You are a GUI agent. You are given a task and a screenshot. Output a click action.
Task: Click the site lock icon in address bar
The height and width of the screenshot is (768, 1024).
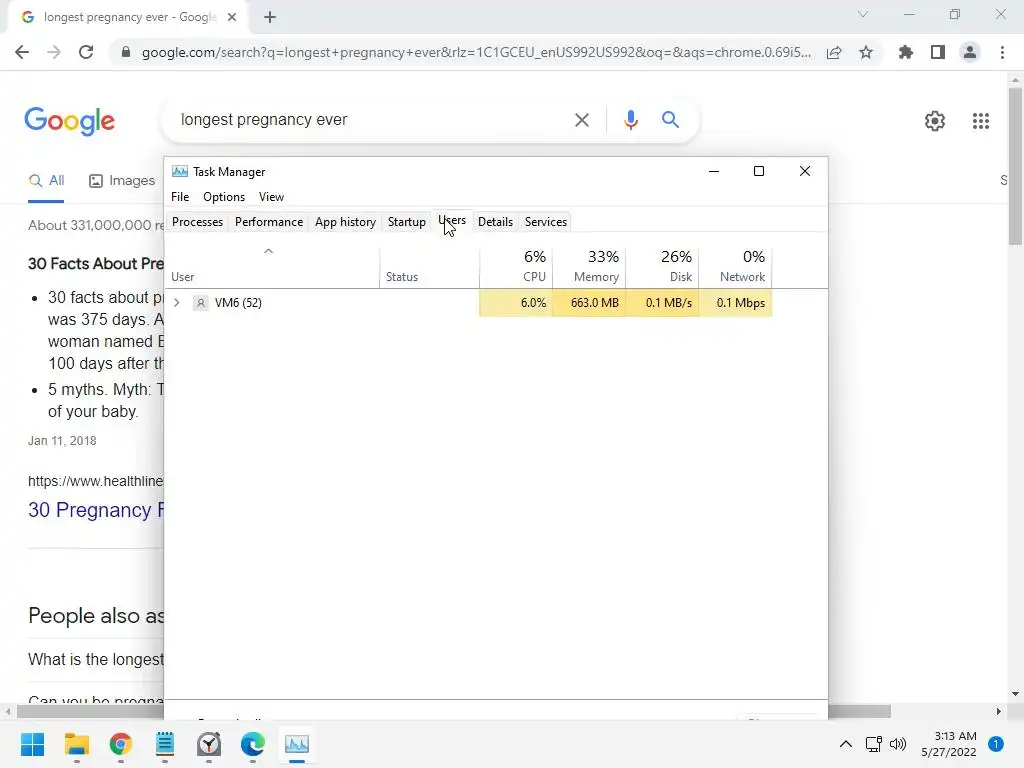coord(126,52)
